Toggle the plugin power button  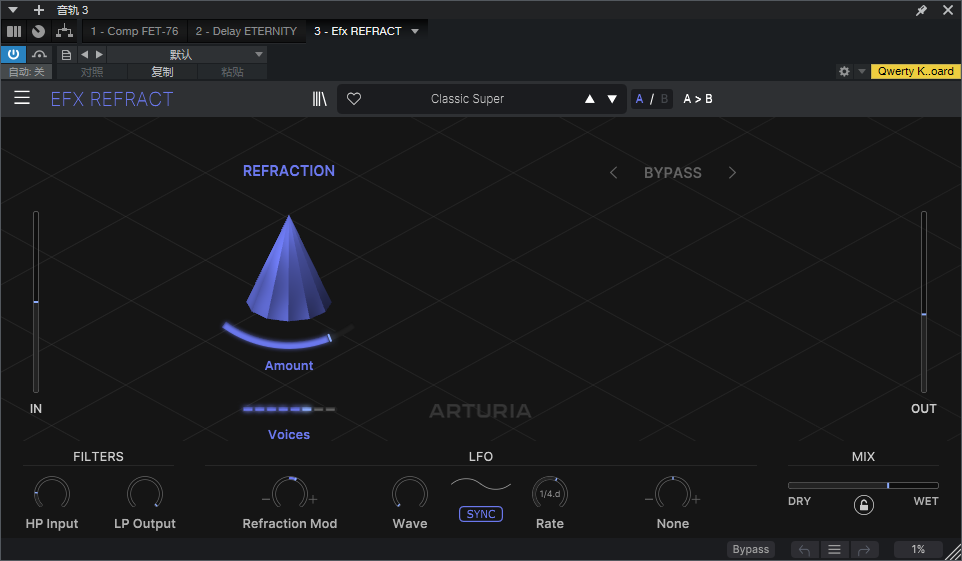tap(13, 54)
